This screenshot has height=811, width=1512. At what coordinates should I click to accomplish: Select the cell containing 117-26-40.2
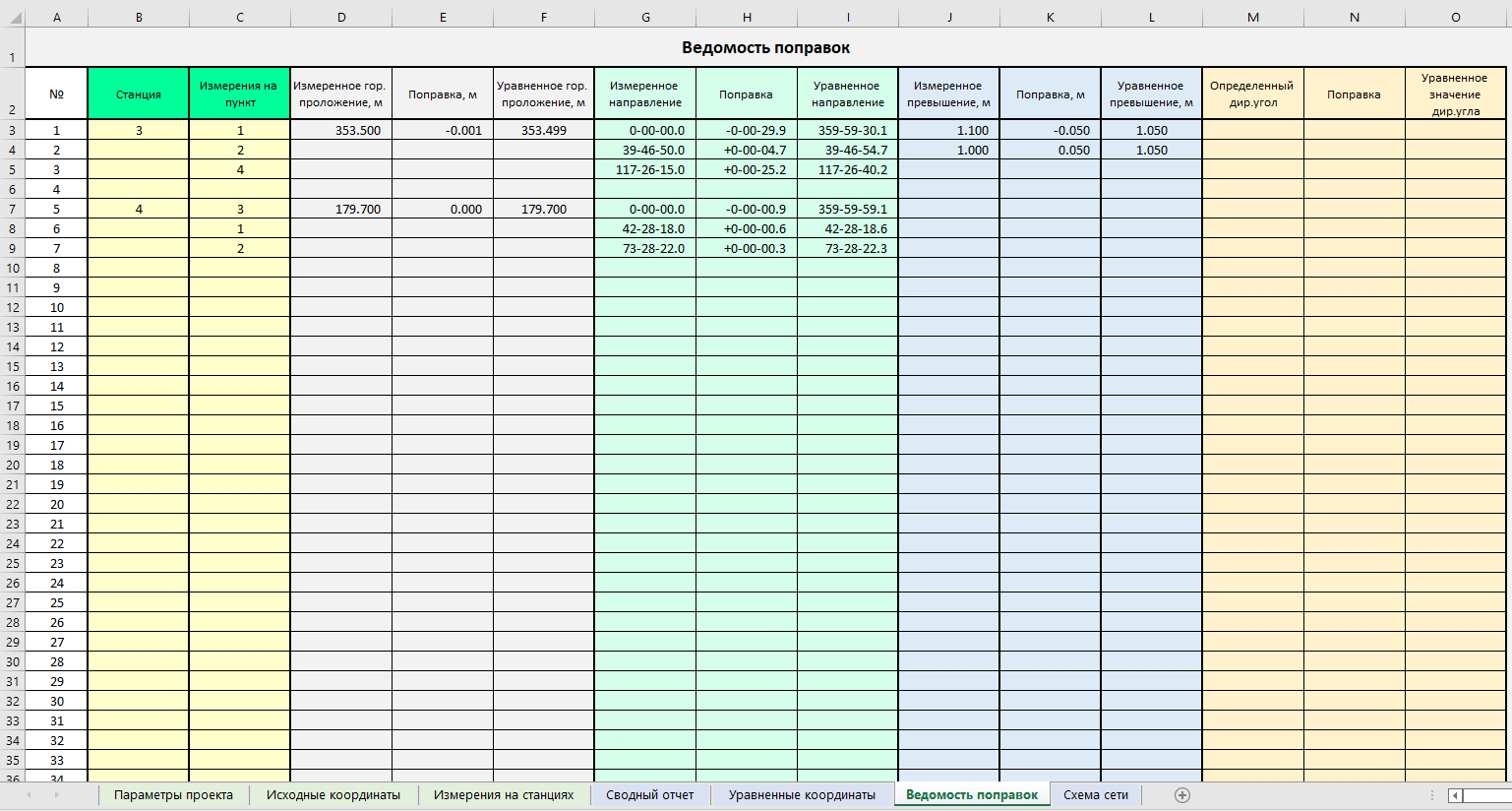tap(847, 169)
